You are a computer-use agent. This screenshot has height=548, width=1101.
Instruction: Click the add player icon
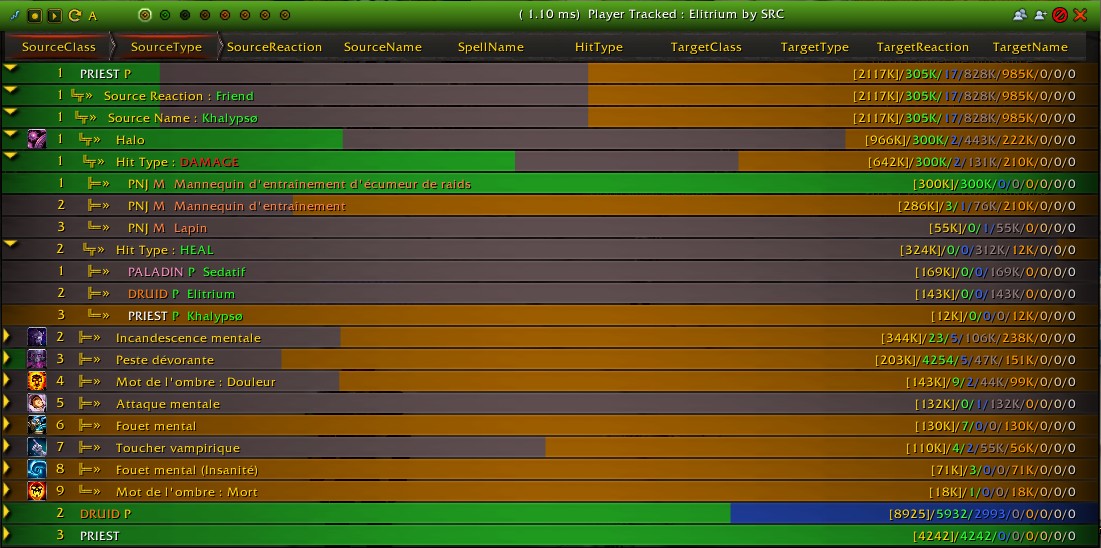[x=1040, y=15]
